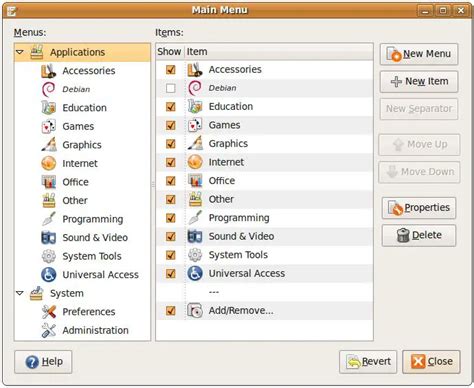
Task: Toggle the Other show checkbox
Action: pyautogui.click(x=171, y=199)
